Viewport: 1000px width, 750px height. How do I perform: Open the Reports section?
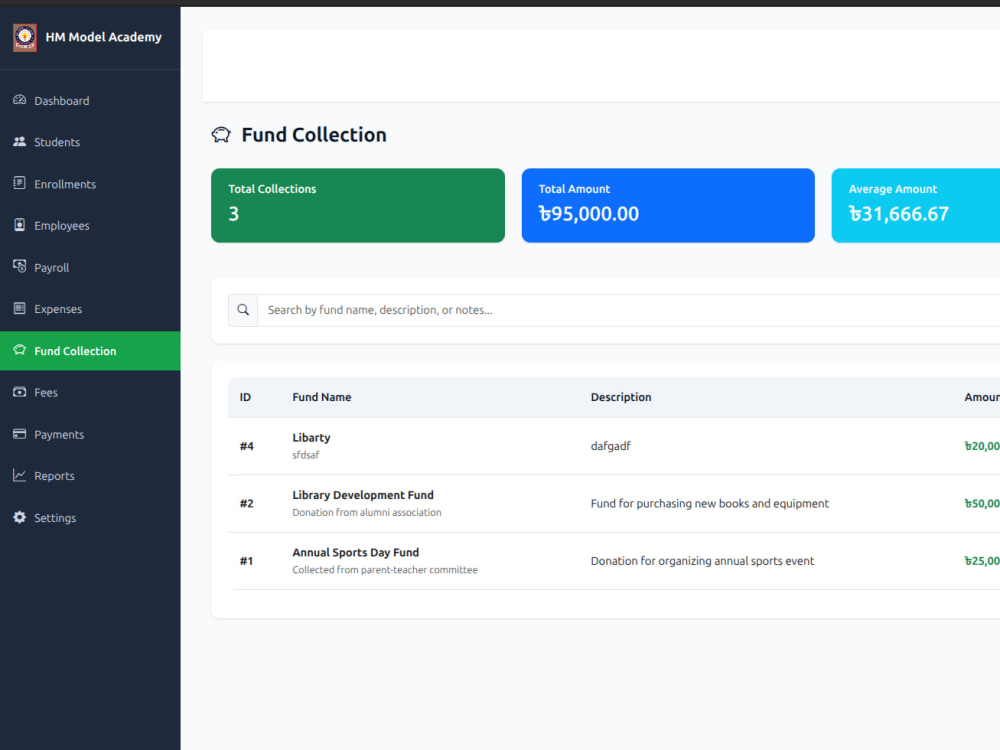tap(90, 476)
